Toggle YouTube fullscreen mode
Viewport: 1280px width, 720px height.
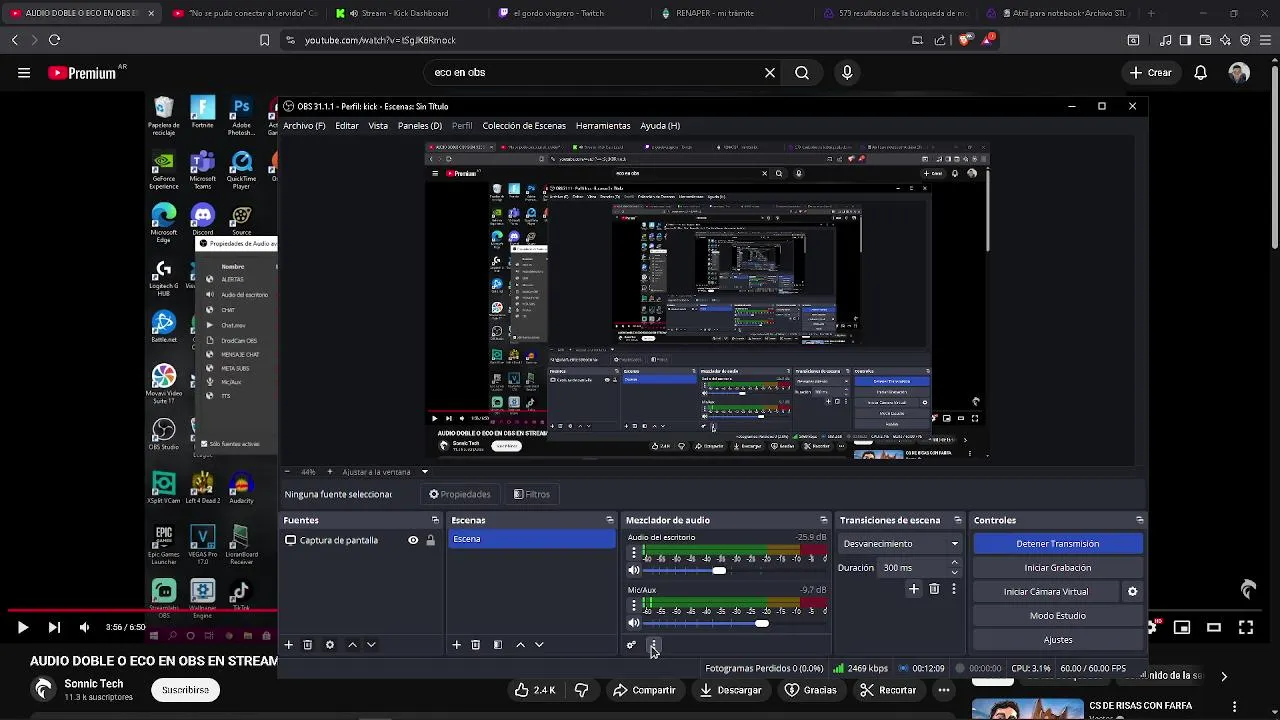pos(1246,628)
